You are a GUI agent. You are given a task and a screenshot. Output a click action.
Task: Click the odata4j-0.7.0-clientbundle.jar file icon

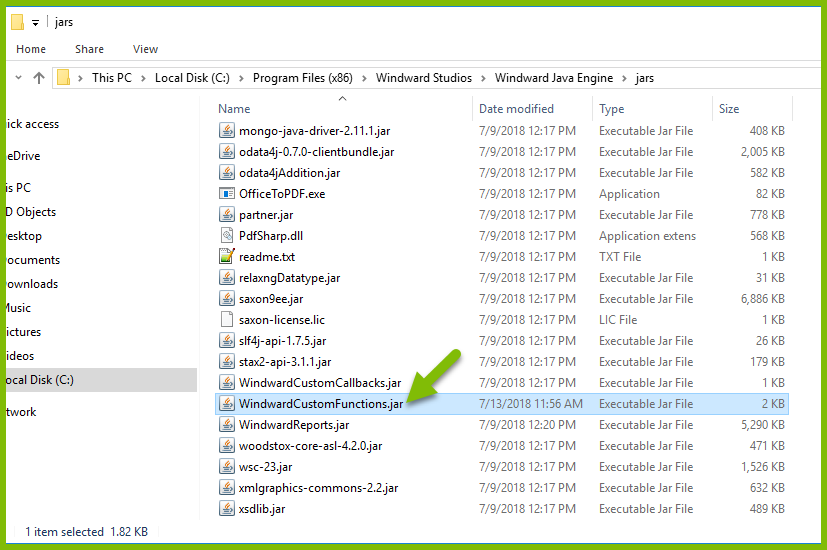click(x=227, y=151)
